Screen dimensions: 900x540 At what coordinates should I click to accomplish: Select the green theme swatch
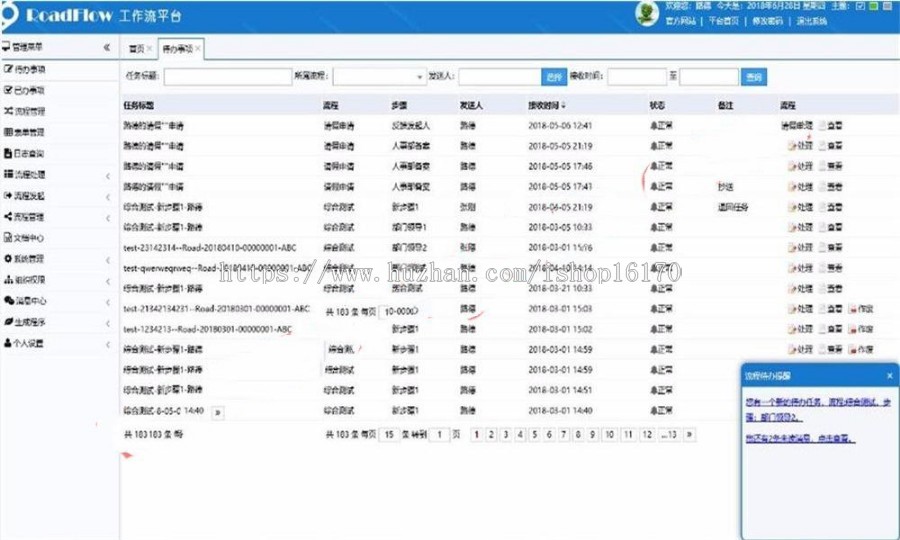[x=873, y=6]
